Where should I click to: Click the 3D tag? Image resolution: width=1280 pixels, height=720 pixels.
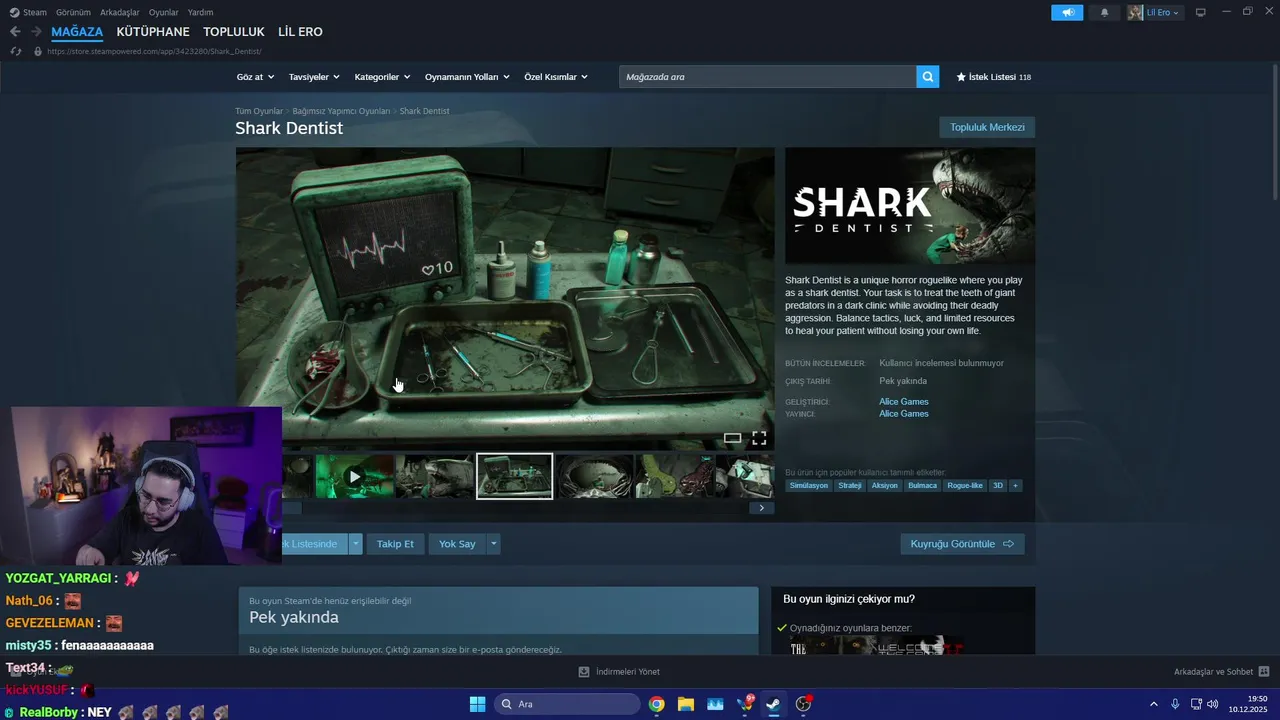998,485
